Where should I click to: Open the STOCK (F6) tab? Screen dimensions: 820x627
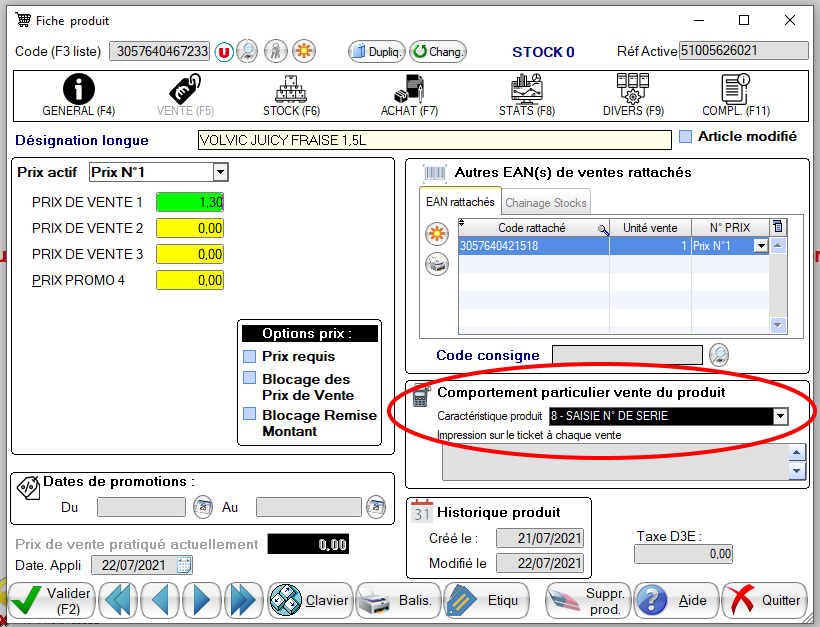tap(291, 96)
